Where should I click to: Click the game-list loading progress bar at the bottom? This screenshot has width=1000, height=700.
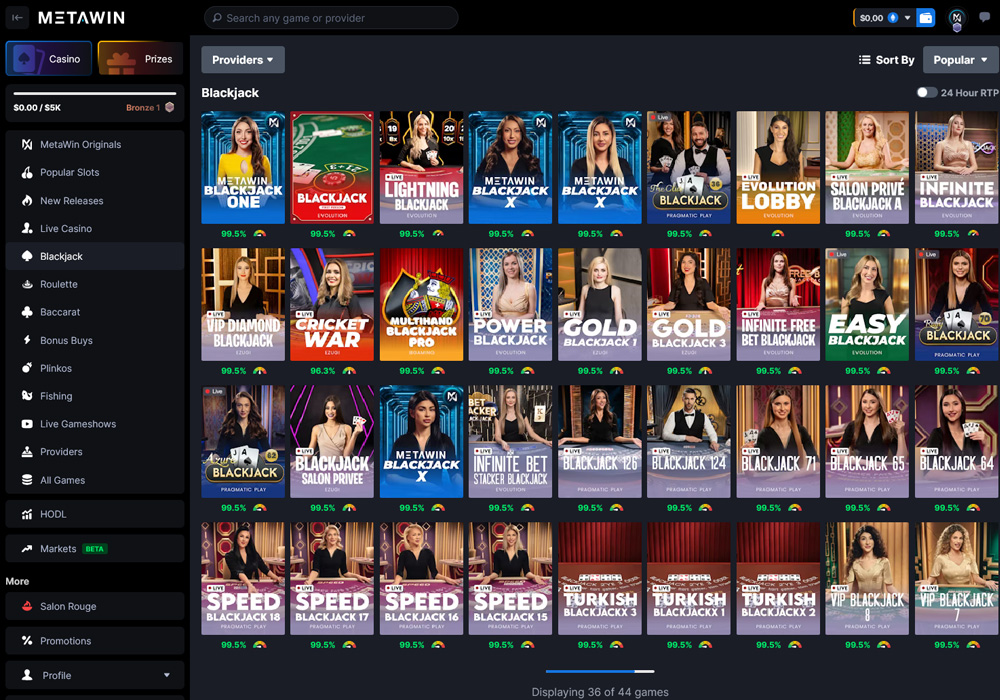(x=600, y=671)
